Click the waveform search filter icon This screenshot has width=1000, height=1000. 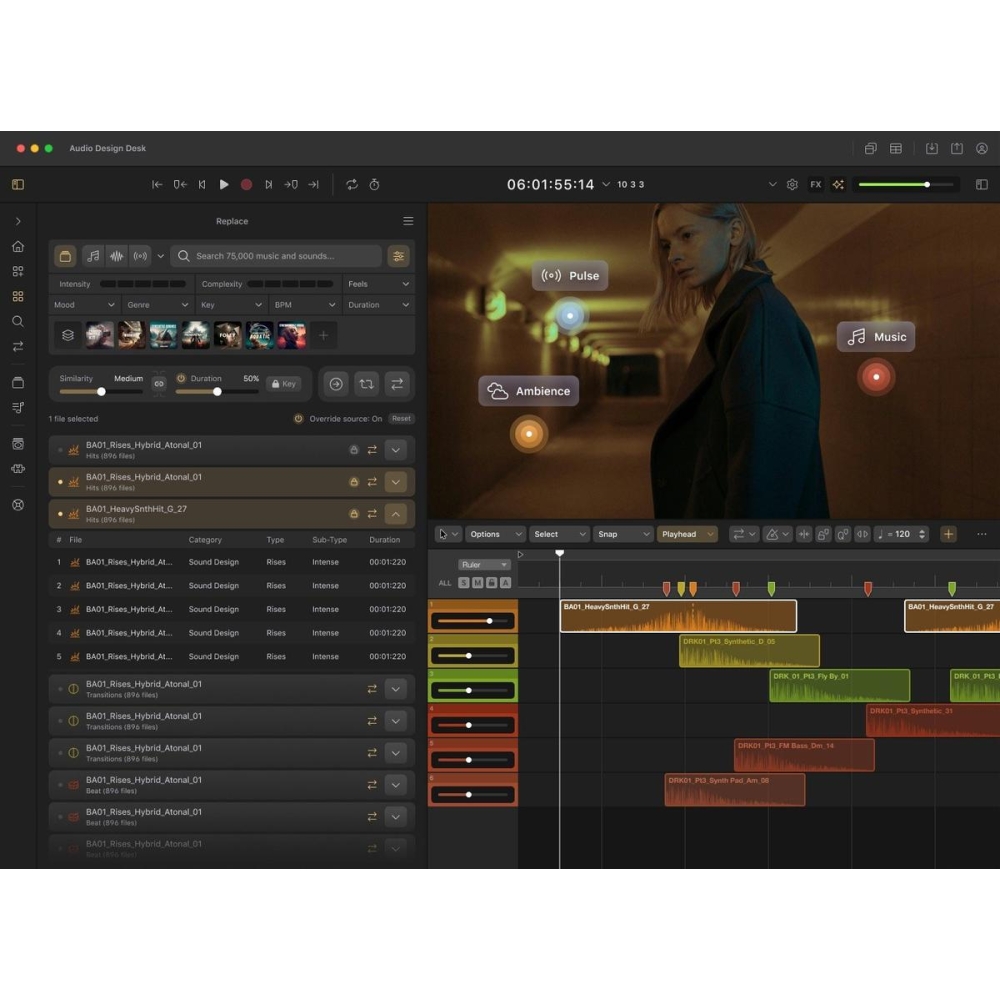pyautogui.click(x=116, y=256)
